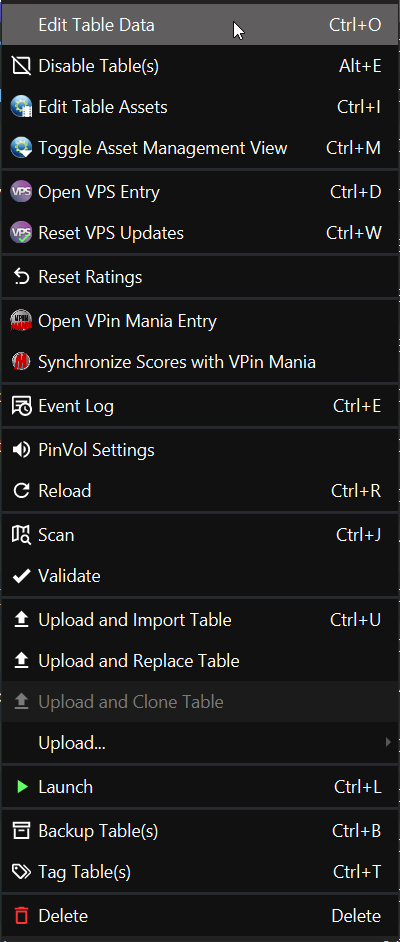Click the PinVol speaker icon
Viewport: 400px width, 942px height.
coord(21,450)
